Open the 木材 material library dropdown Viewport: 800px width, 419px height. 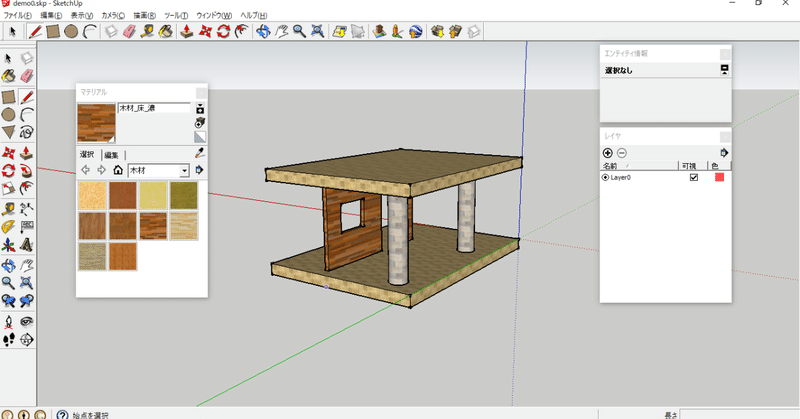tap(184, 170)
